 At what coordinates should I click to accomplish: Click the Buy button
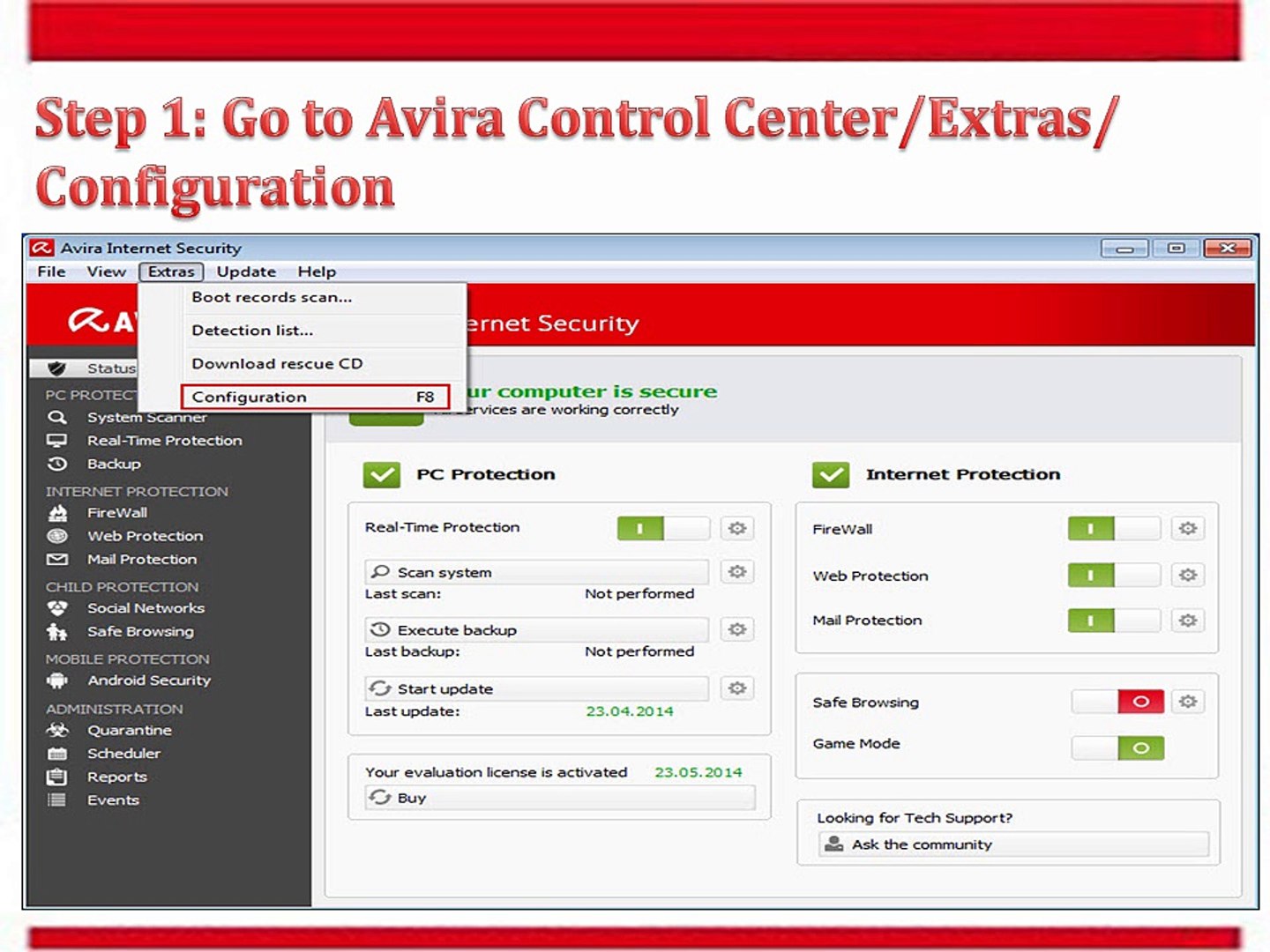click(x=560, y=798)
